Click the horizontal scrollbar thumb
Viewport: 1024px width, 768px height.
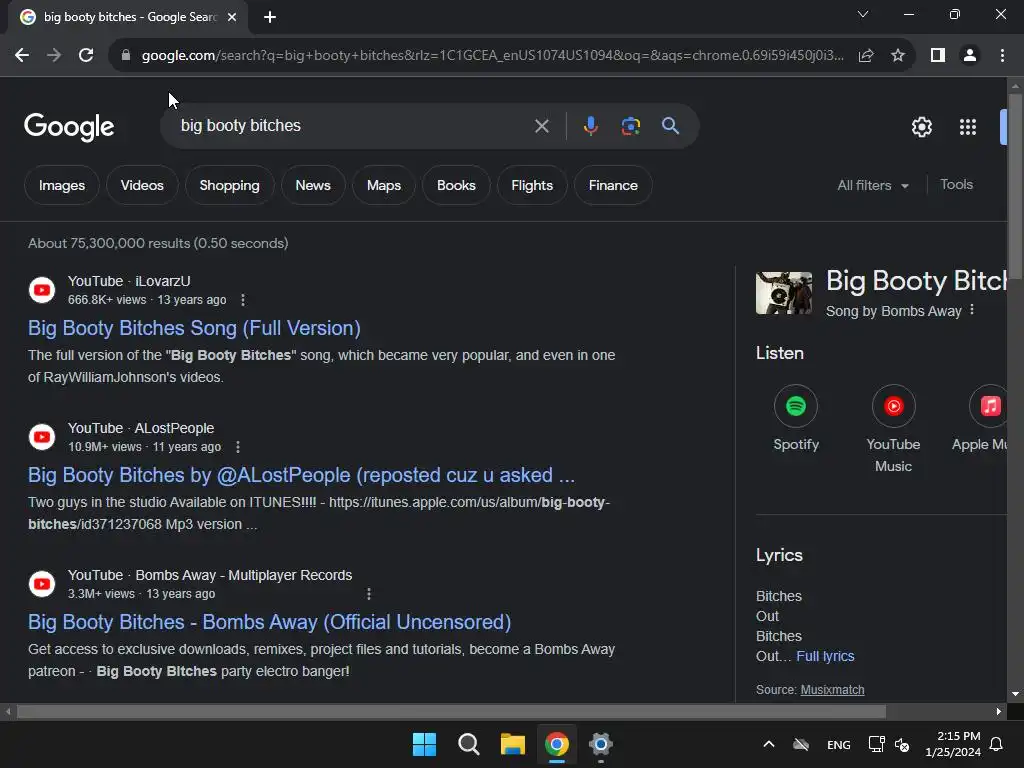tap(451, 711)
